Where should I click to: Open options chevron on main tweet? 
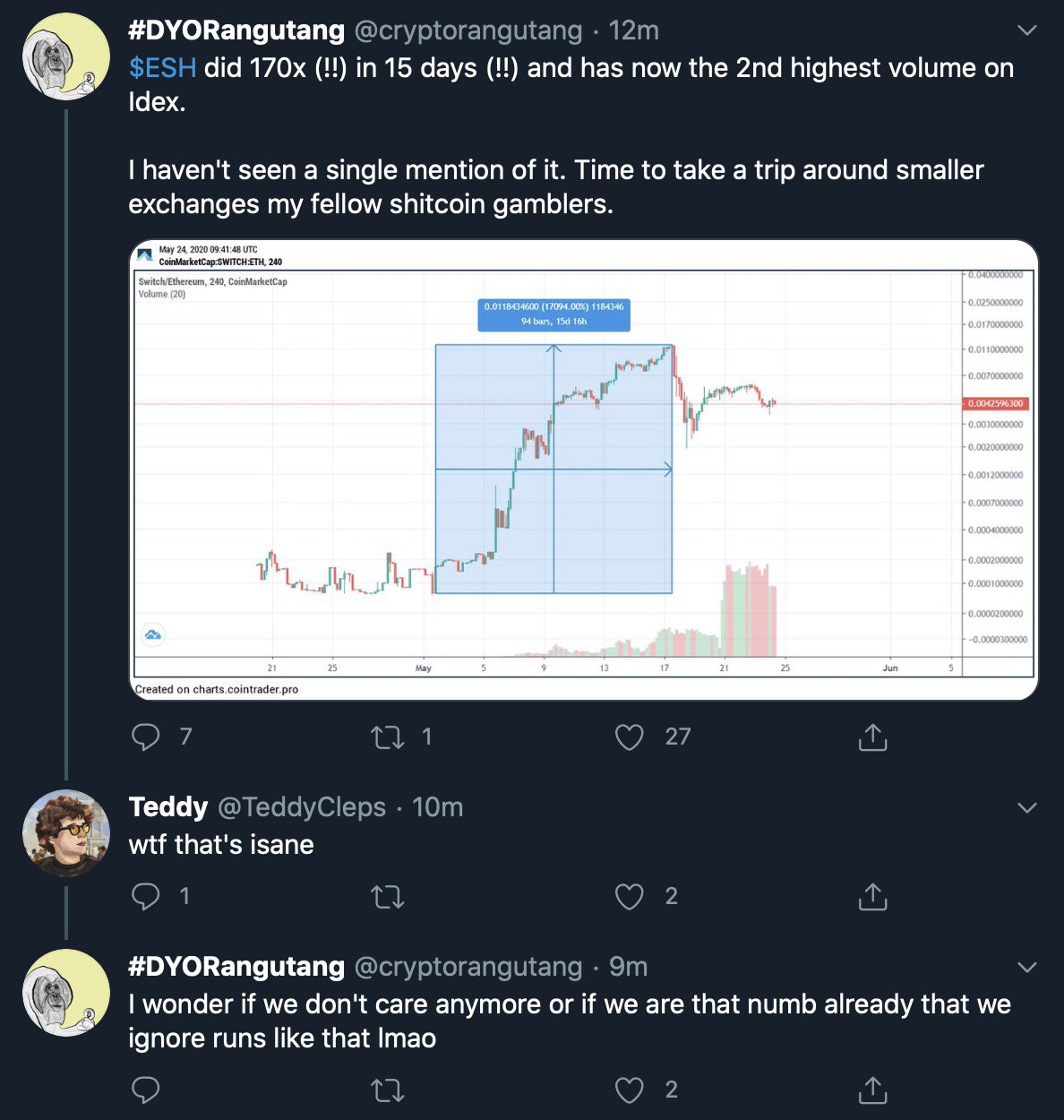(x=1027, y=30)
